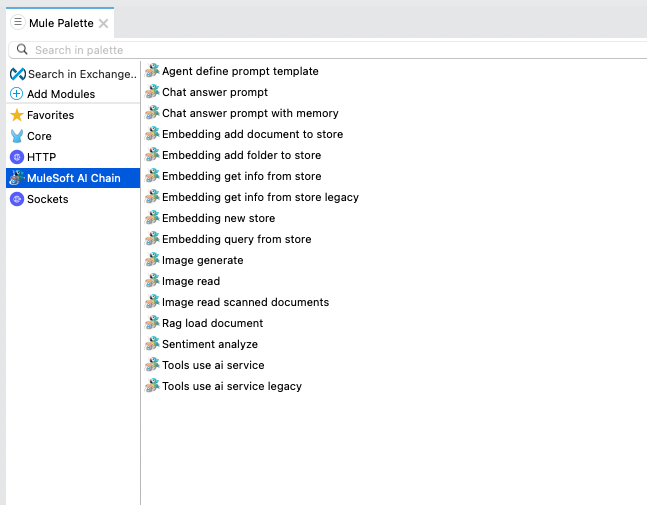Click icon for Embedding query from store
Image resolution: width=647 pixels, height=505 pixels.
(152, 239)
